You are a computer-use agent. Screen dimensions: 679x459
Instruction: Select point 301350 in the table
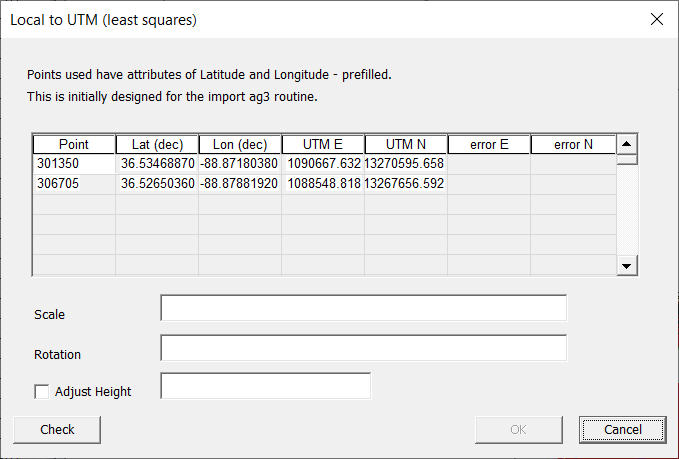point(74,164)
